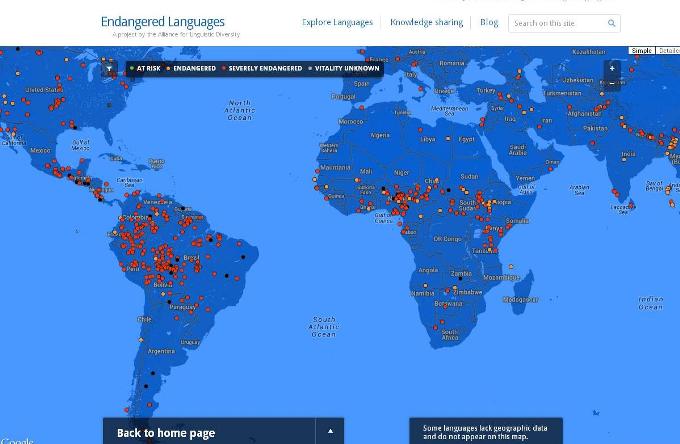Click the Saudi Arabia map label
The height and width of the screenshot is (444, 680).
[x=517, y=150]
